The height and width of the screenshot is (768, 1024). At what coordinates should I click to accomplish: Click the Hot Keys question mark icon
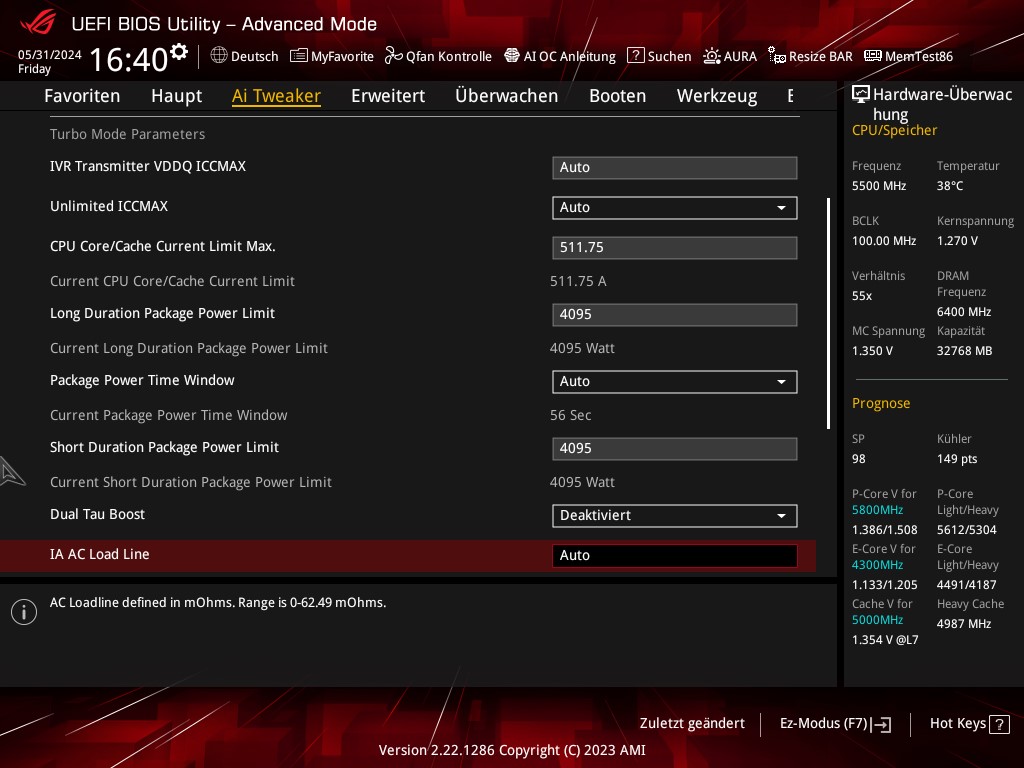[x=999, y=724]
